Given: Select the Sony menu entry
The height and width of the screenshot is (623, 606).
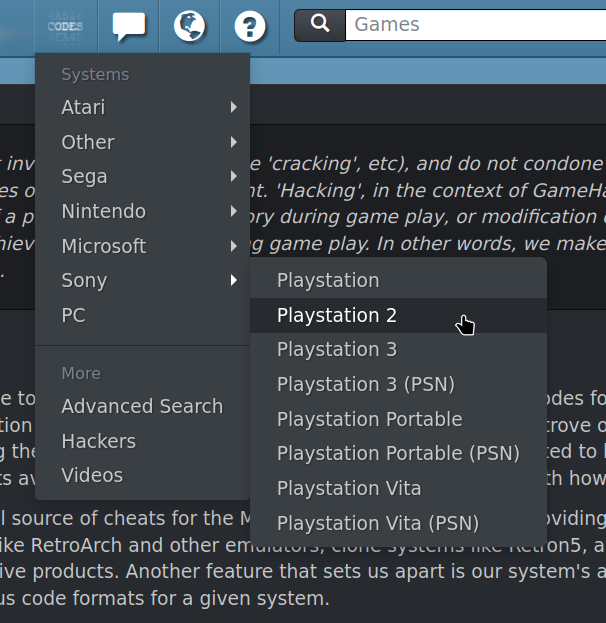Looking at the screenshot, I should [x=142, y=281].
